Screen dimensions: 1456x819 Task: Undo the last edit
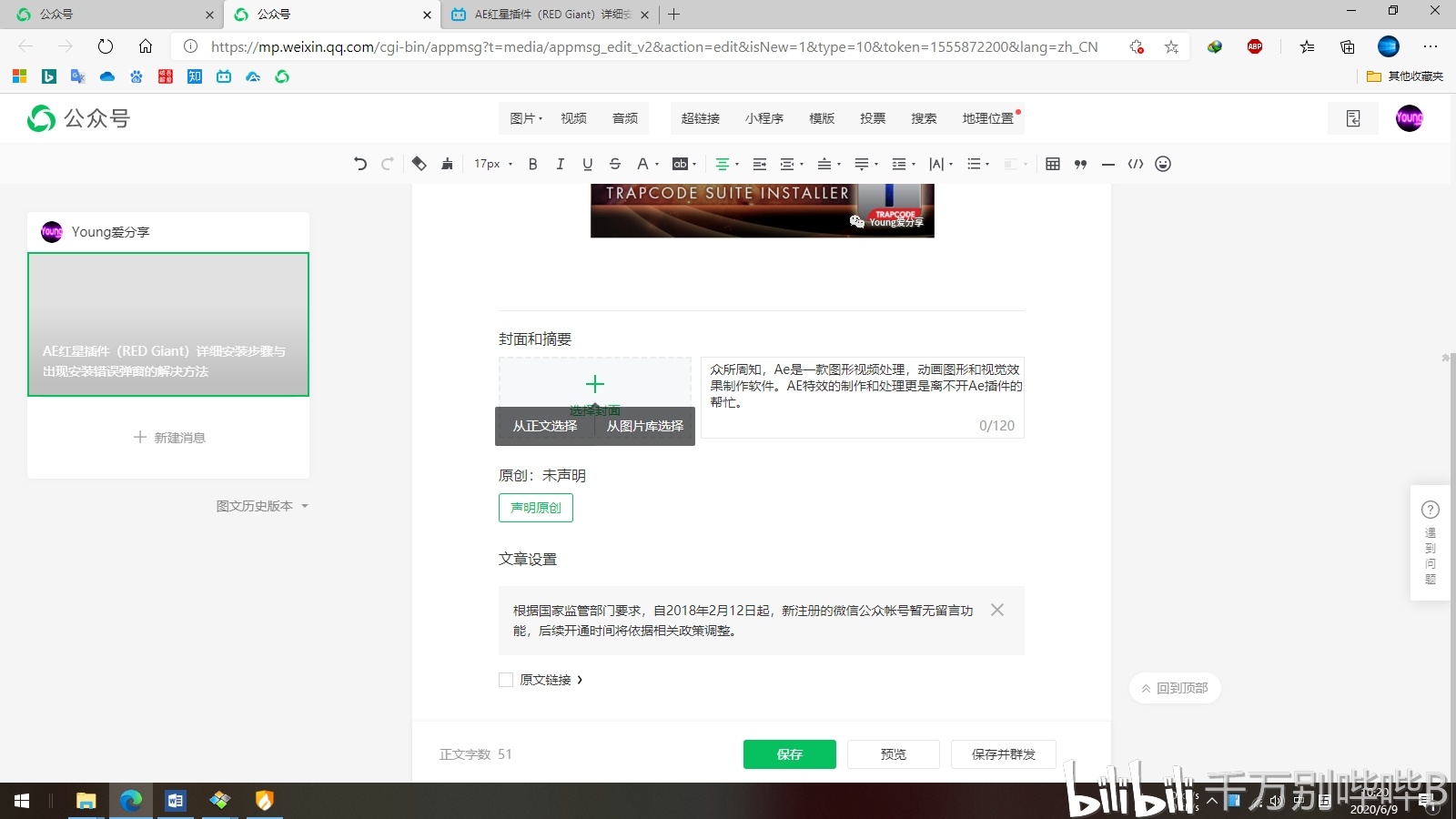coord(359,164)
